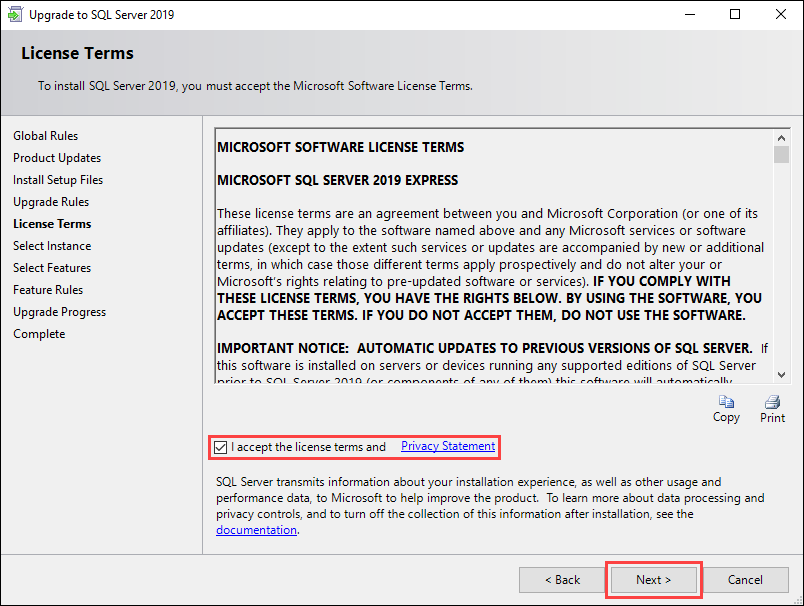Go to Select Features step
This screenshot has width=804, height=606.
[x=52, y=268]
